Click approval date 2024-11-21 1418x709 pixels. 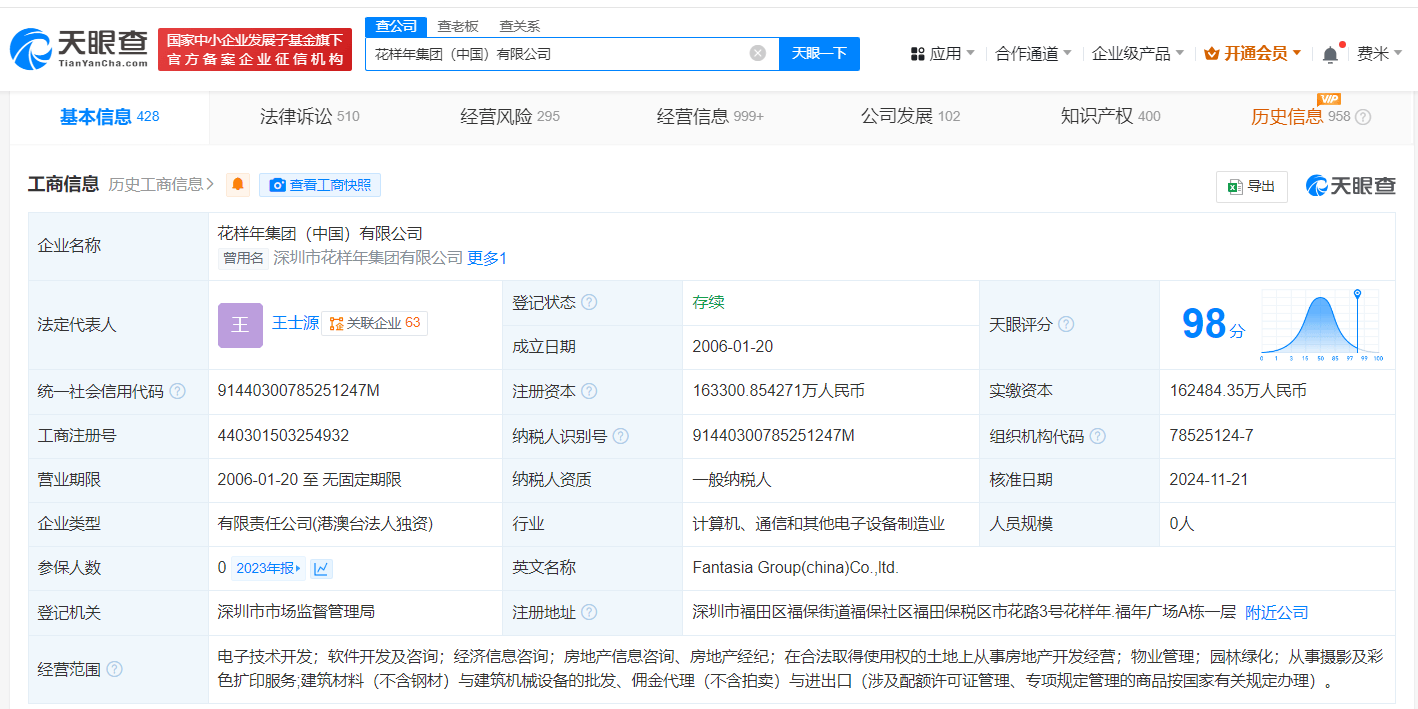click(1209, 480)
